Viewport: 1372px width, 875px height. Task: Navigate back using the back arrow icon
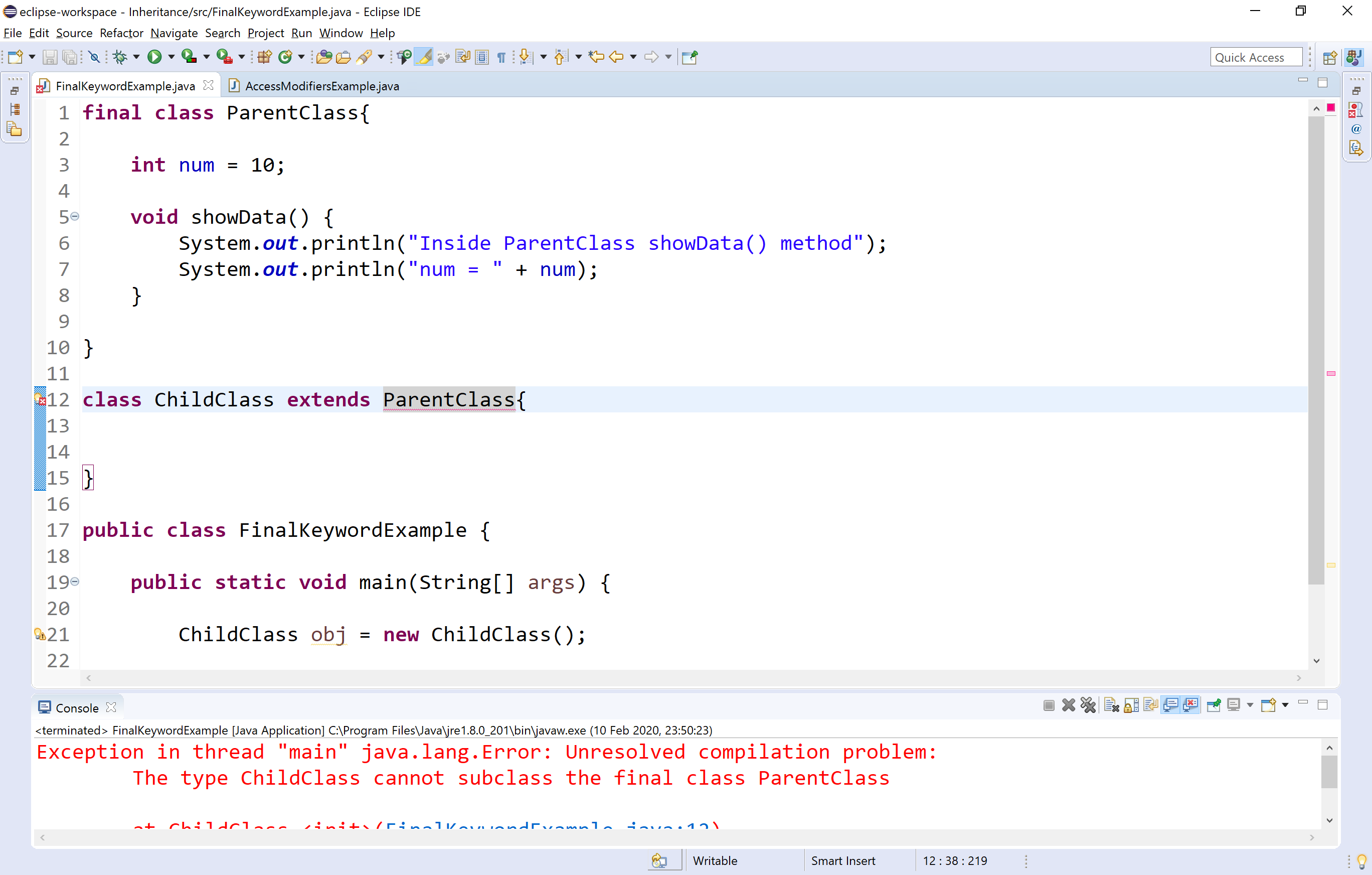pyautogui.click(x=616, y=56)
